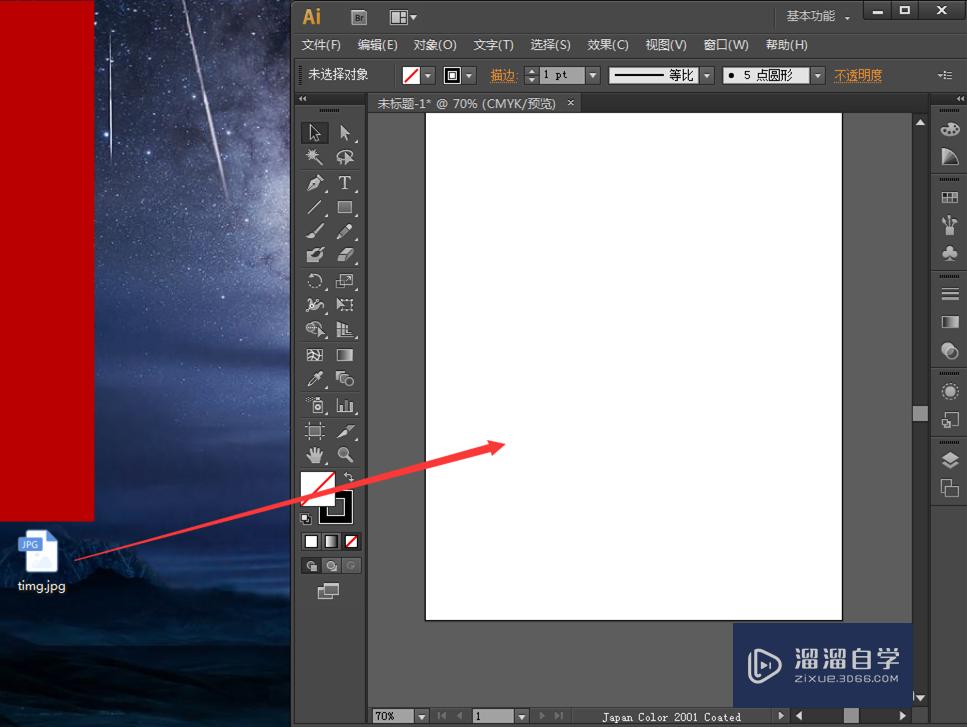This screenshot has width=967, height=727.
Task: Select the Blend tool
Action: click(345, 379)
